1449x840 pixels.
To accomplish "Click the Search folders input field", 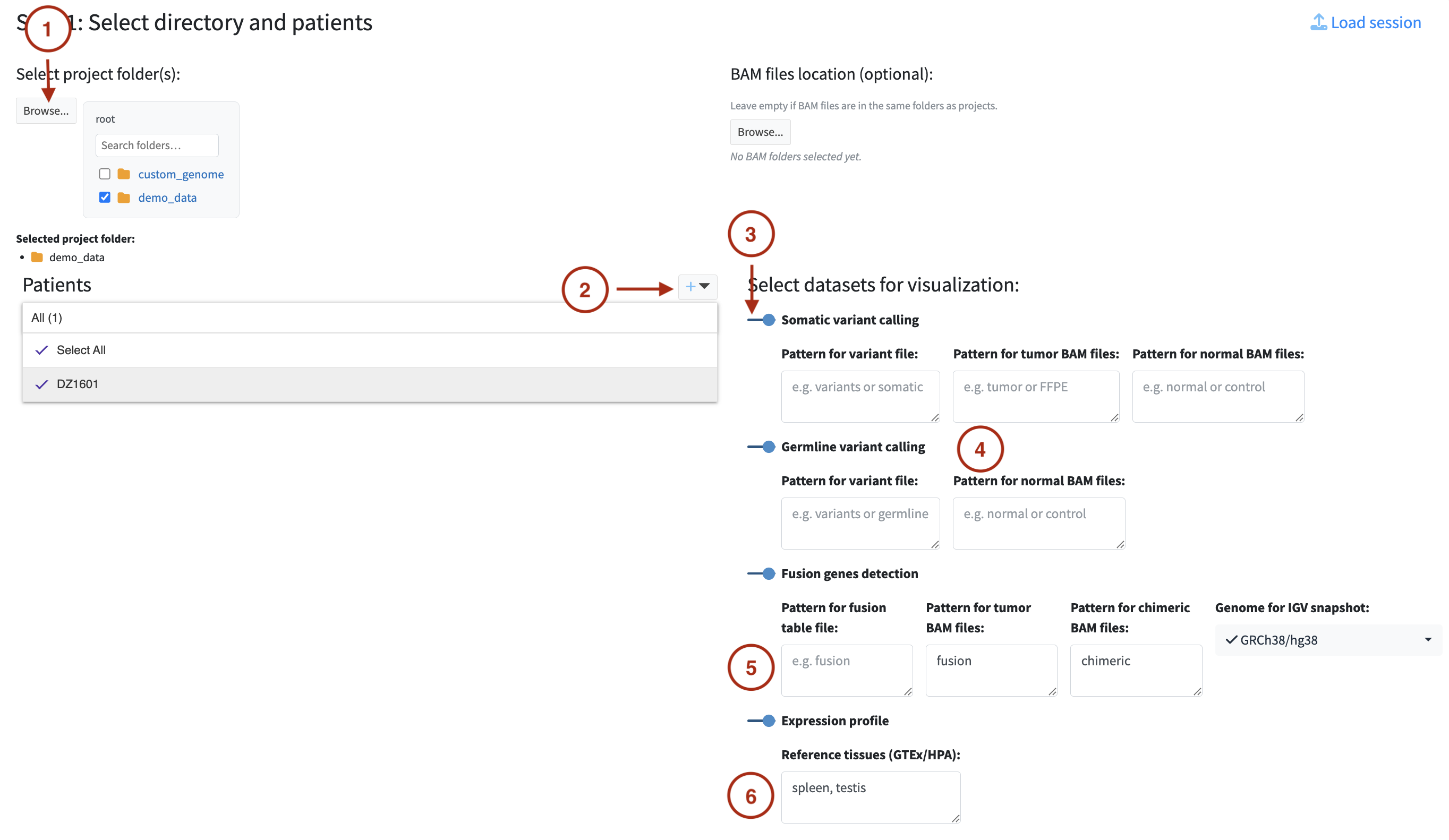I will pos(157,145).
